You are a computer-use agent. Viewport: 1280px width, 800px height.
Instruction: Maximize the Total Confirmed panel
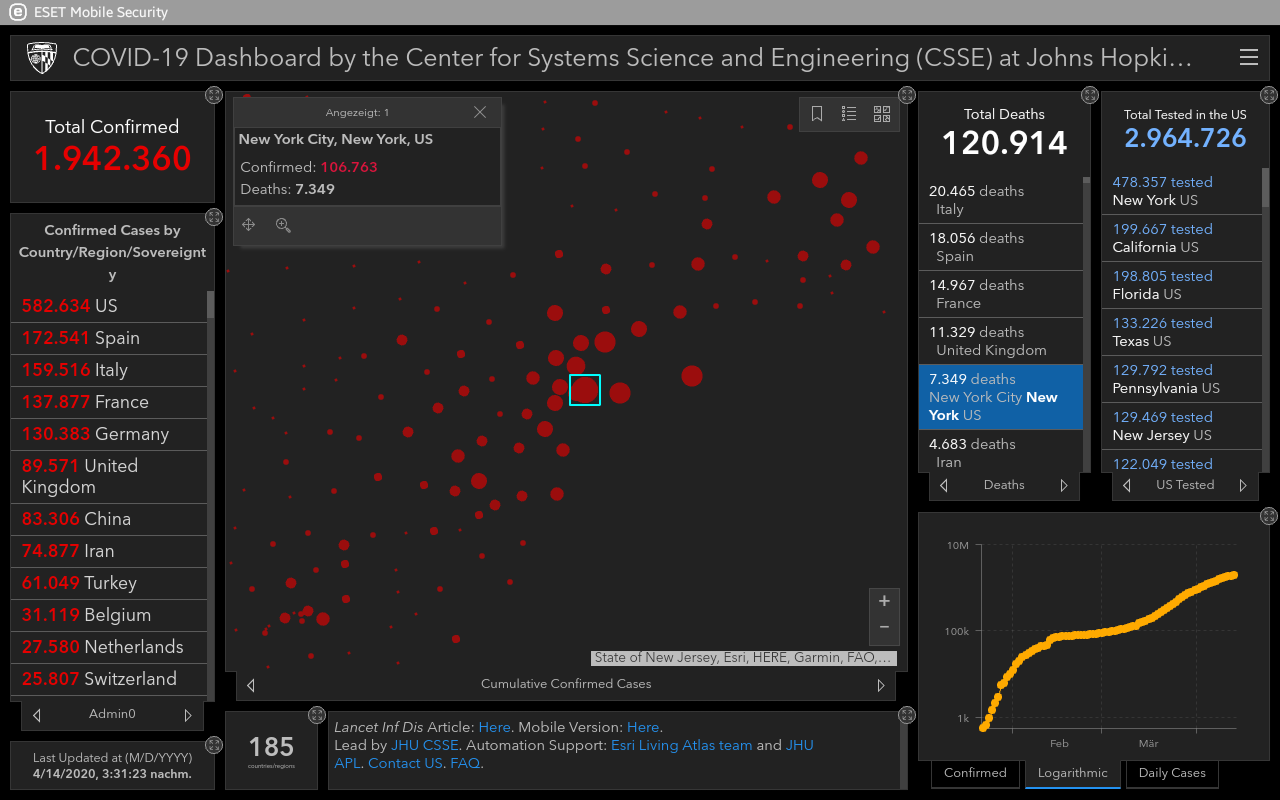click(x=213, y=95)
